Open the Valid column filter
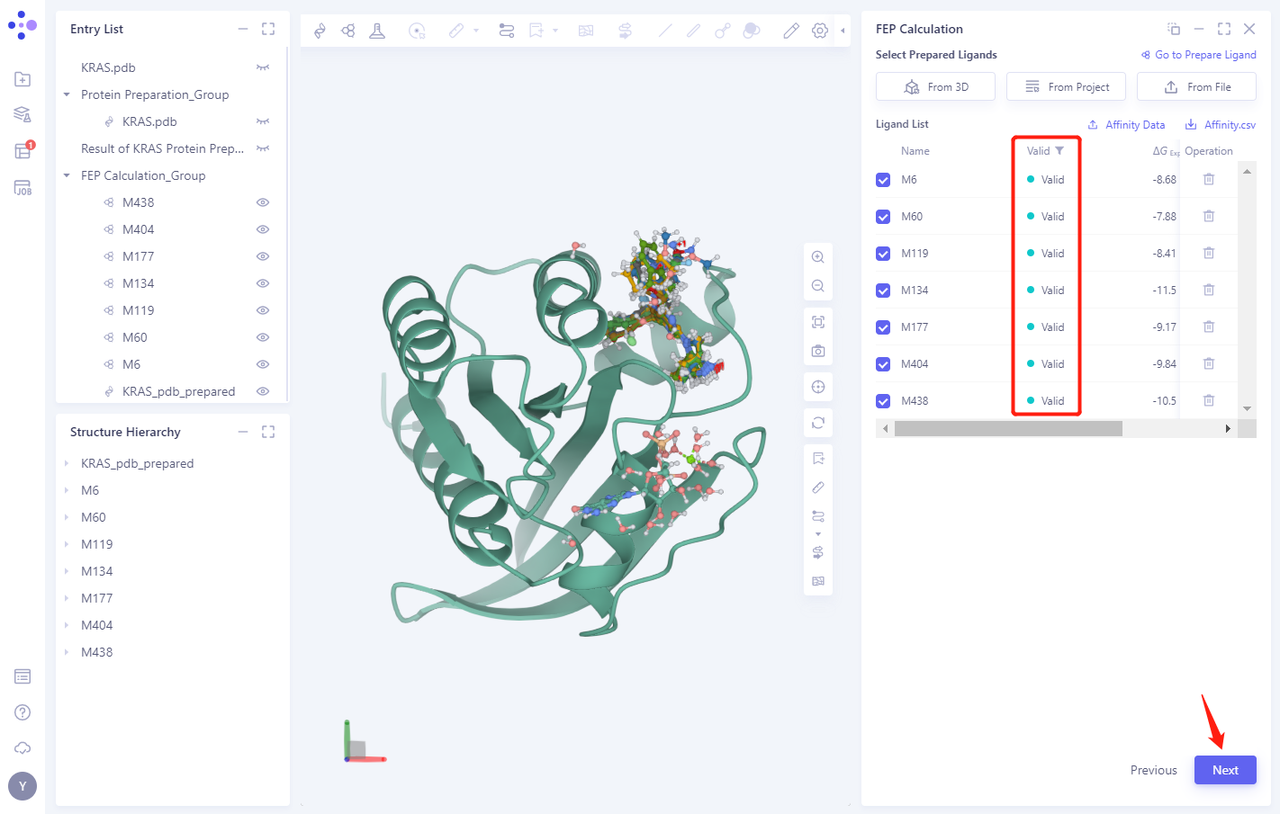 point(1060,151)
